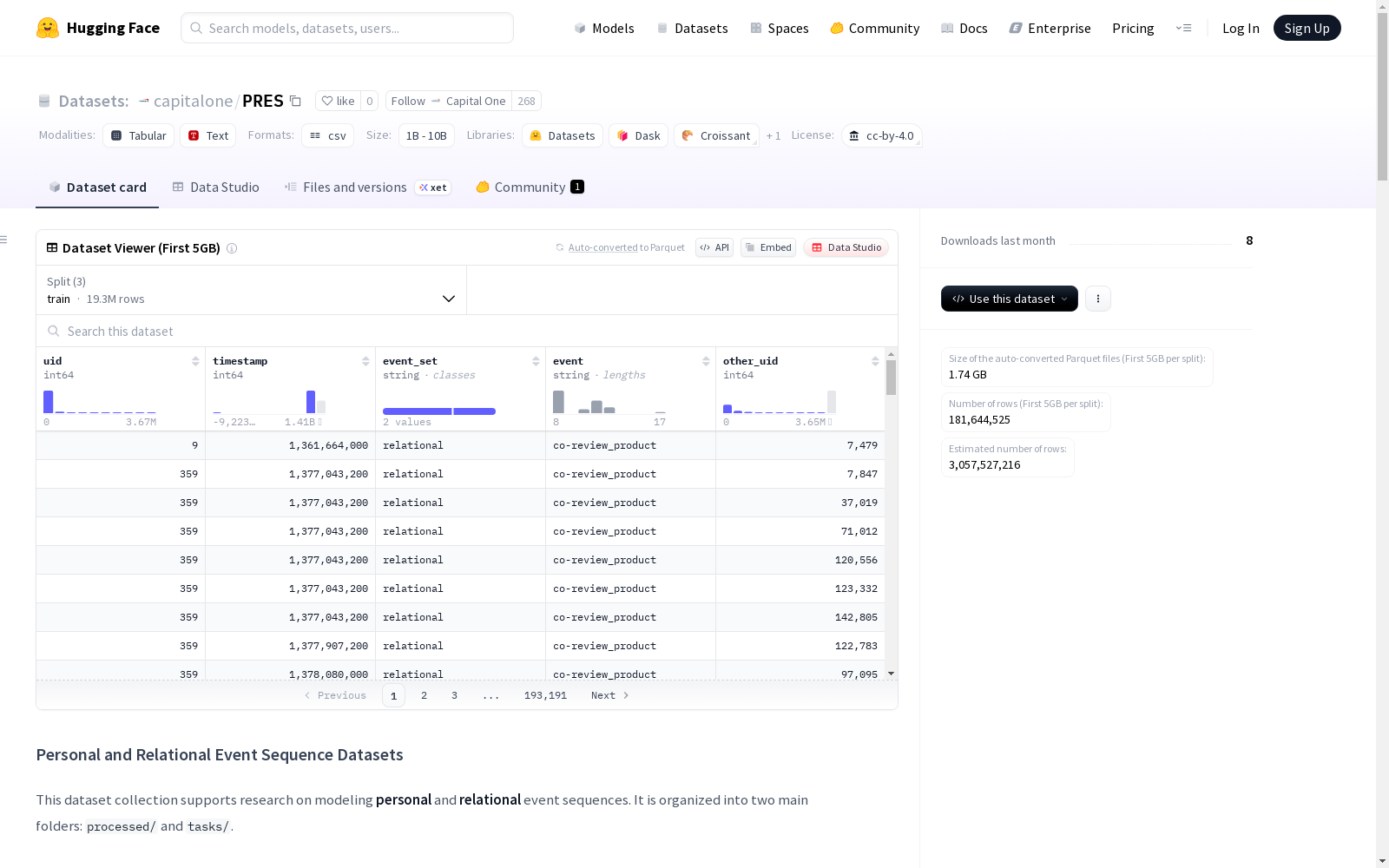Click the Log In link
Screen dimensions: 1389x868
[x=1241, y=28]
